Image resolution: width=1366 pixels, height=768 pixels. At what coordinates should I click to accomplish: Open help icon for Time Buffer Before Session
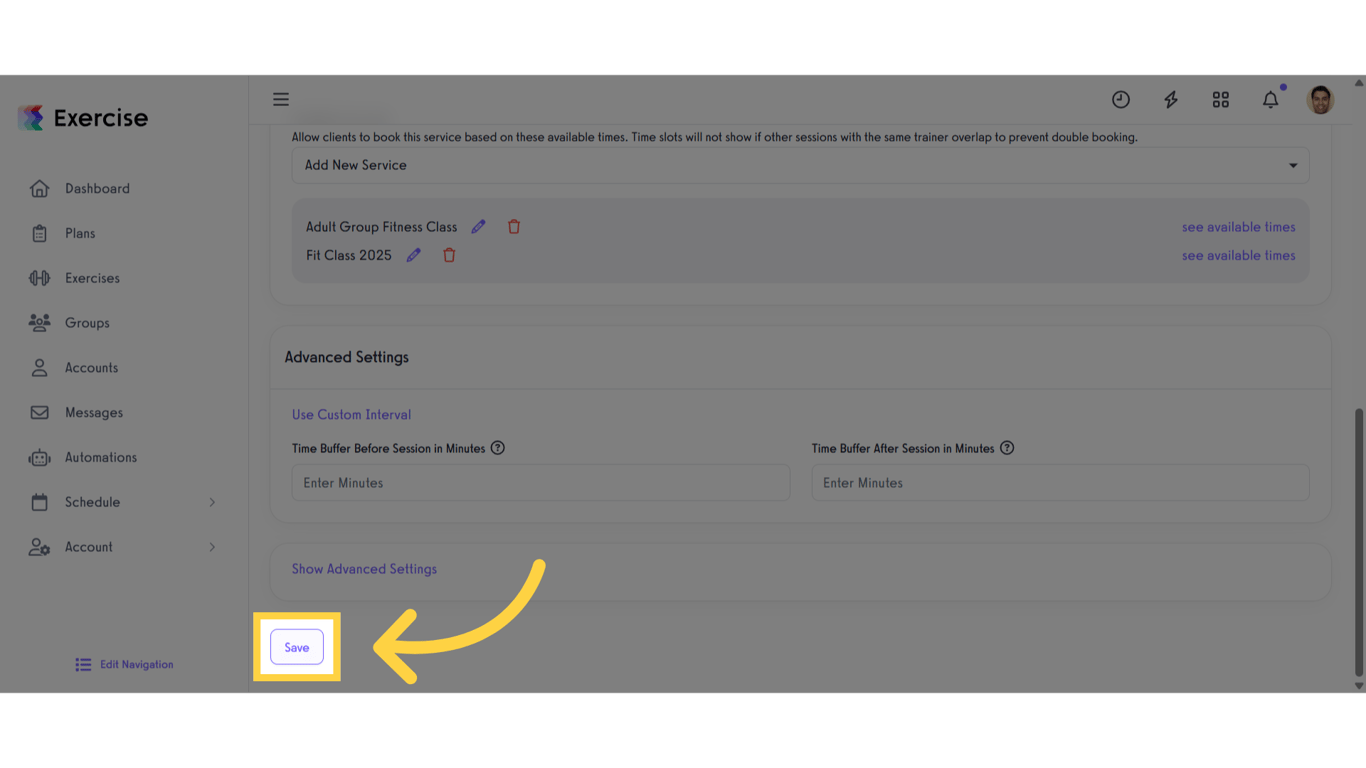pos(498,448)
